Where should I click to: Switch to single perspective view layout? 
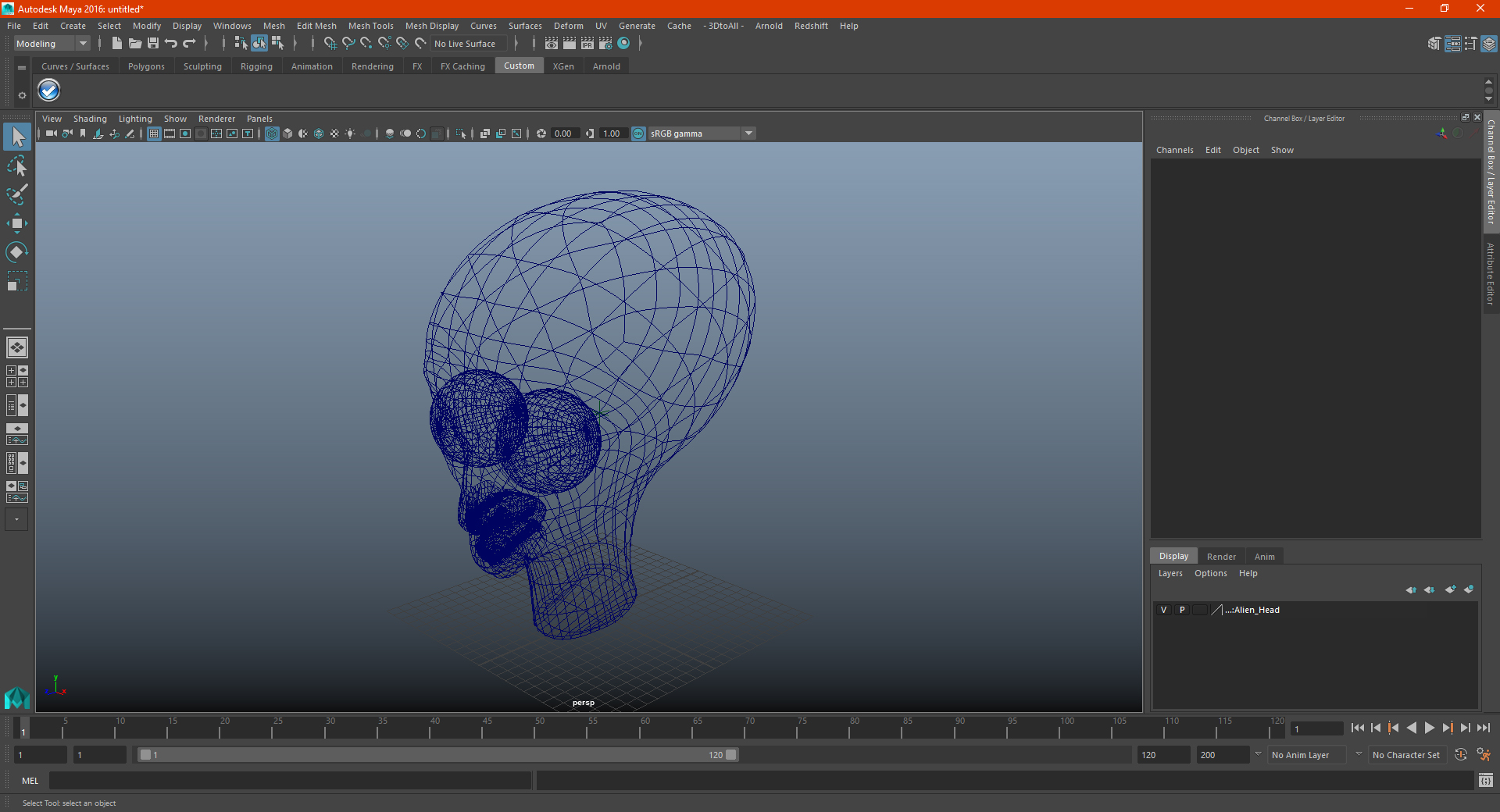click(17, 347)
